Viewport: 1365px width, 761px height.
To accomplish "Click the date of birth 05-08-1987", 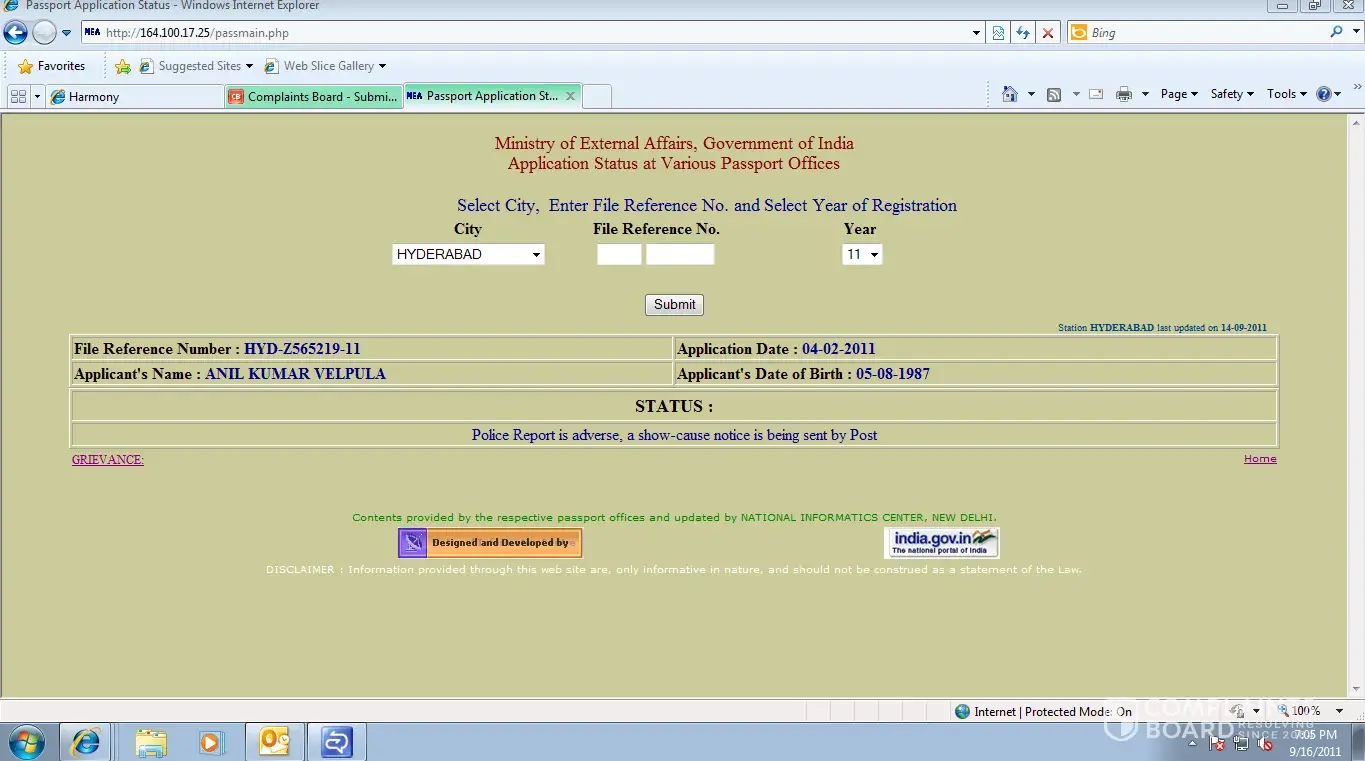I will point(893,374).
